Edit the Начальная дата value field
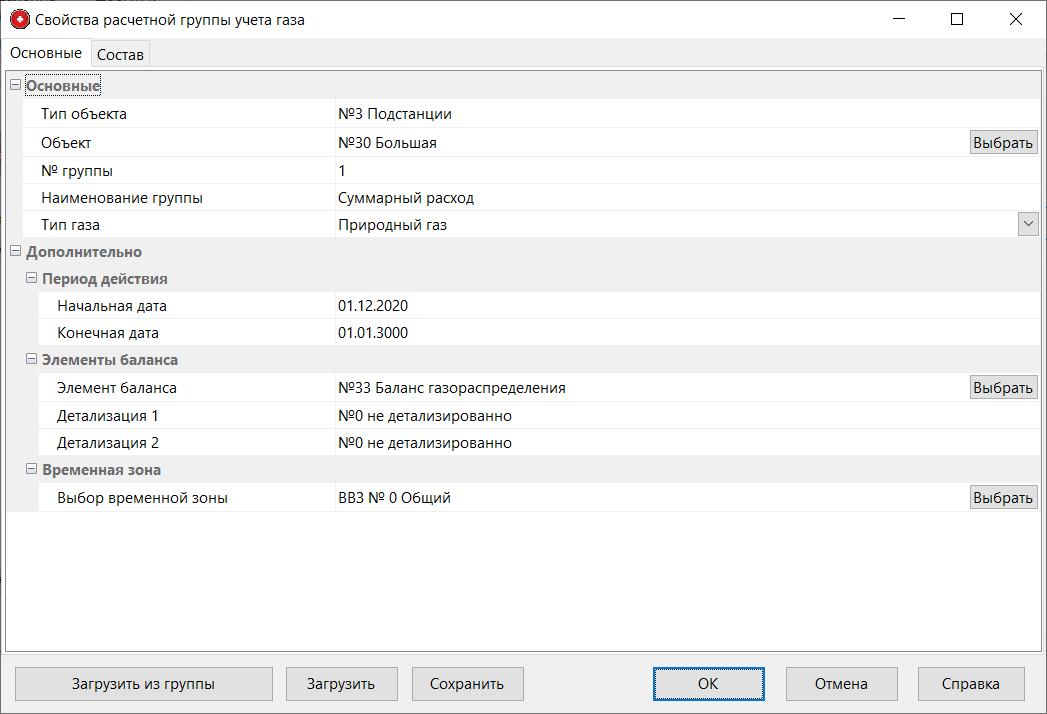 (650, 306)
